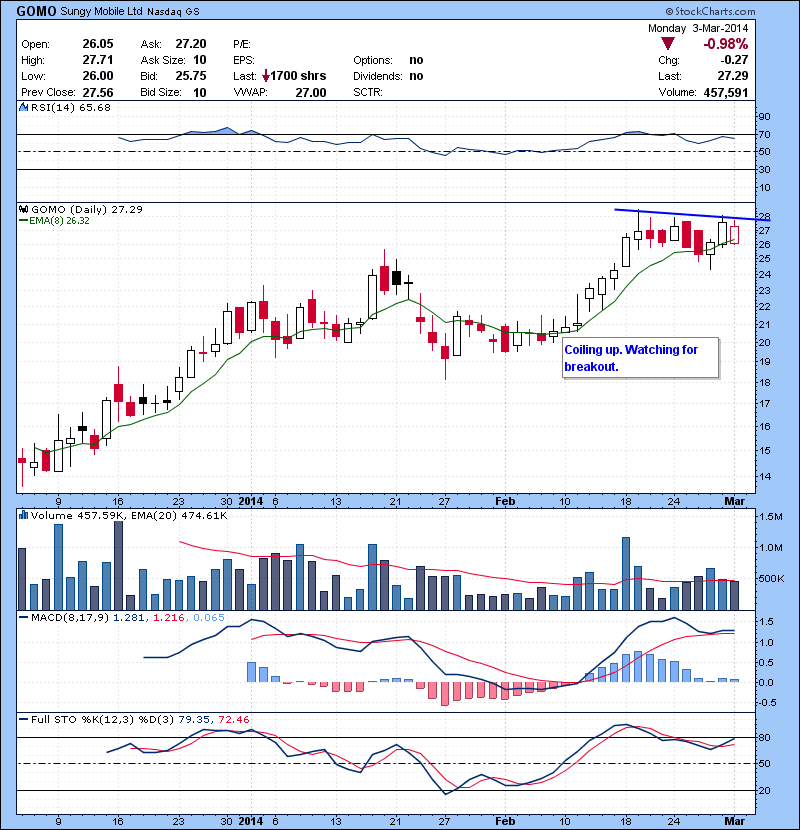
Task: Click the blue resistance trendline above recent candles
Action: point(692,214)
